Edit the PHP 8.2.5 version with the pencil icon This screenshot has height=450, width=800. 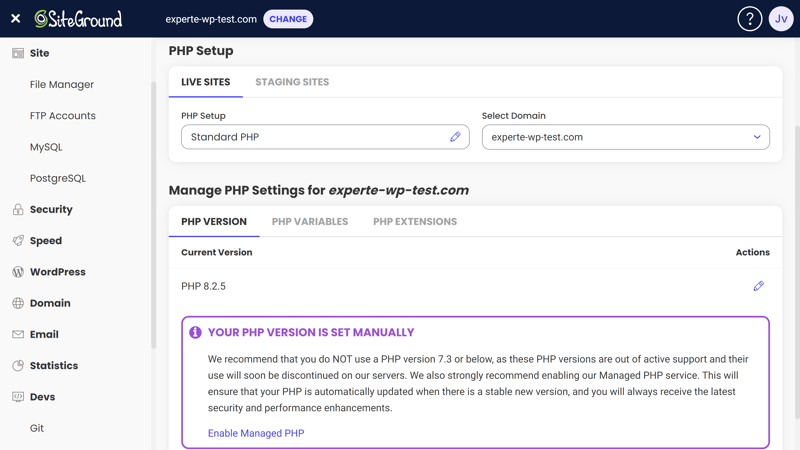[x=759, y=286]
